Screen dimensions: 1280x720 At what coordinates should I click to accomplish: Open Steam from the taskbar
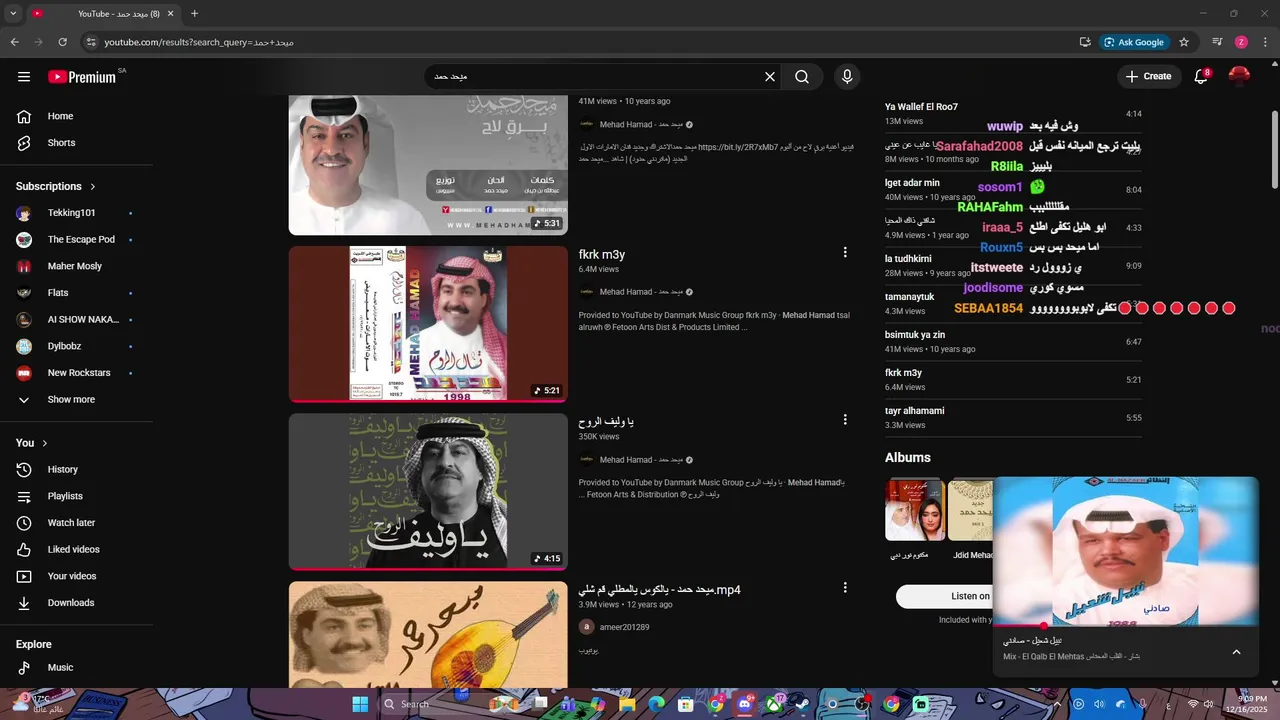point(802,704)
